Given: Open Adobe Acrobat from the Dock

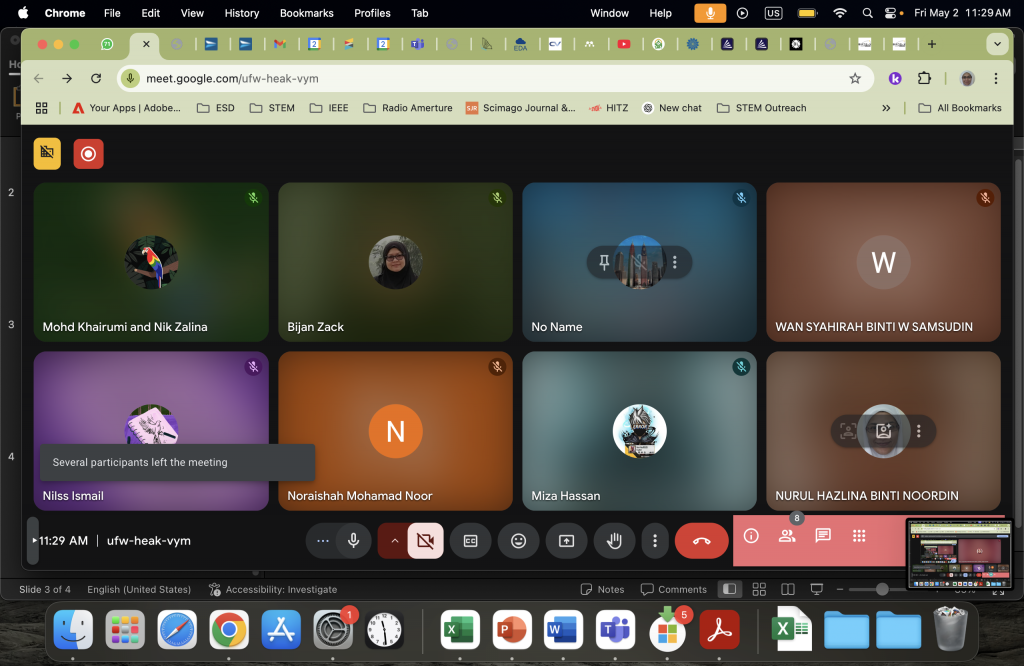Looking at the screenshot, I should point(720,630).
